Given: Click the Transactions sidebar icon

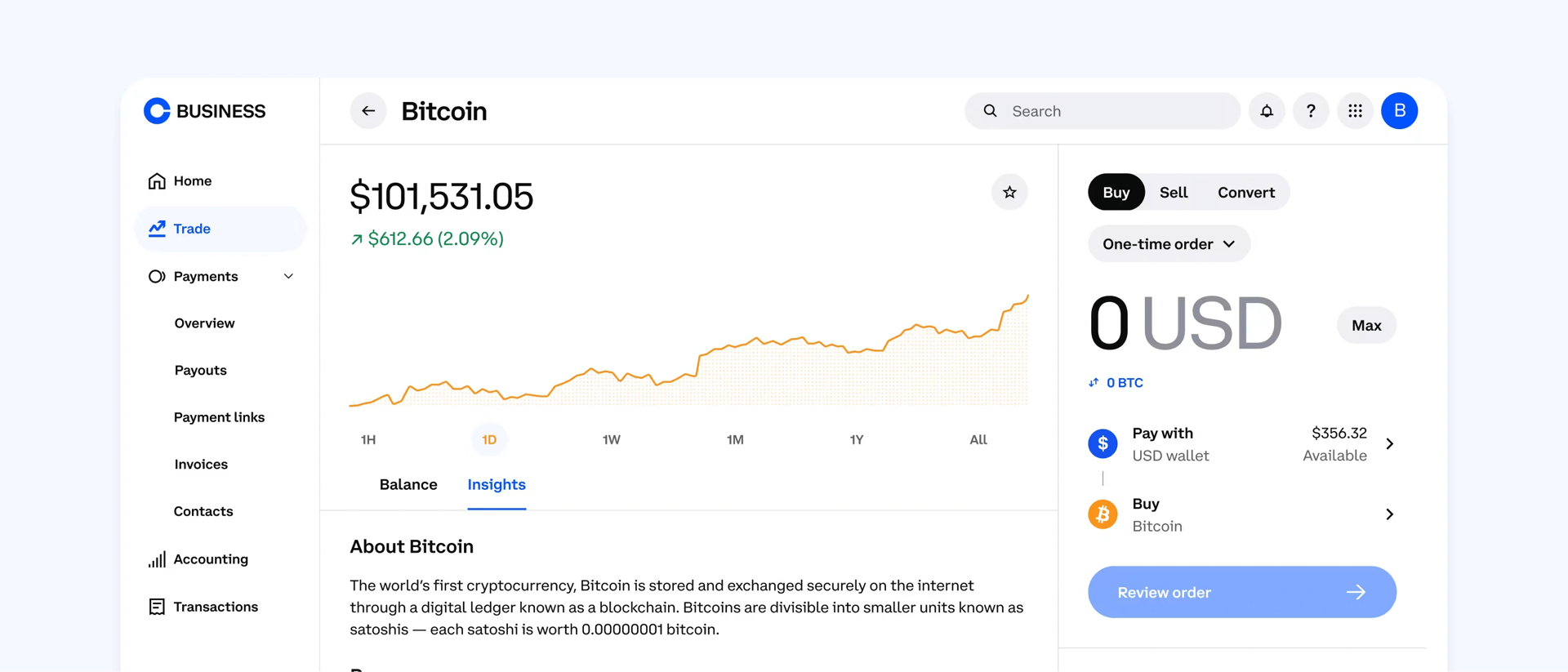Looking at the screenshot, I should [x=157, y=607].
